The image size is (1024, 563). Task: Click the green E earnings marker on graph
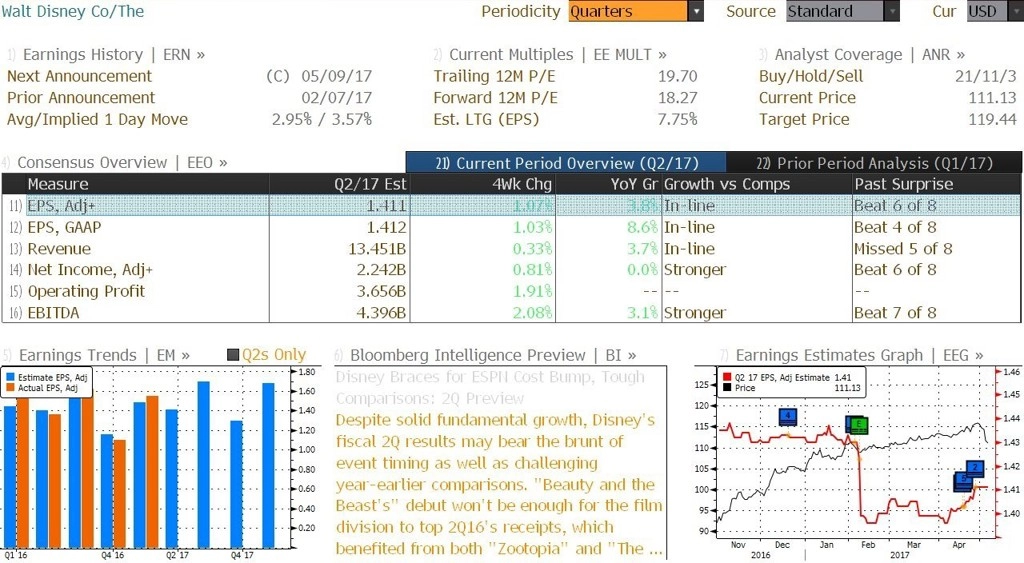pyautogui.click(x=859, y=425)
